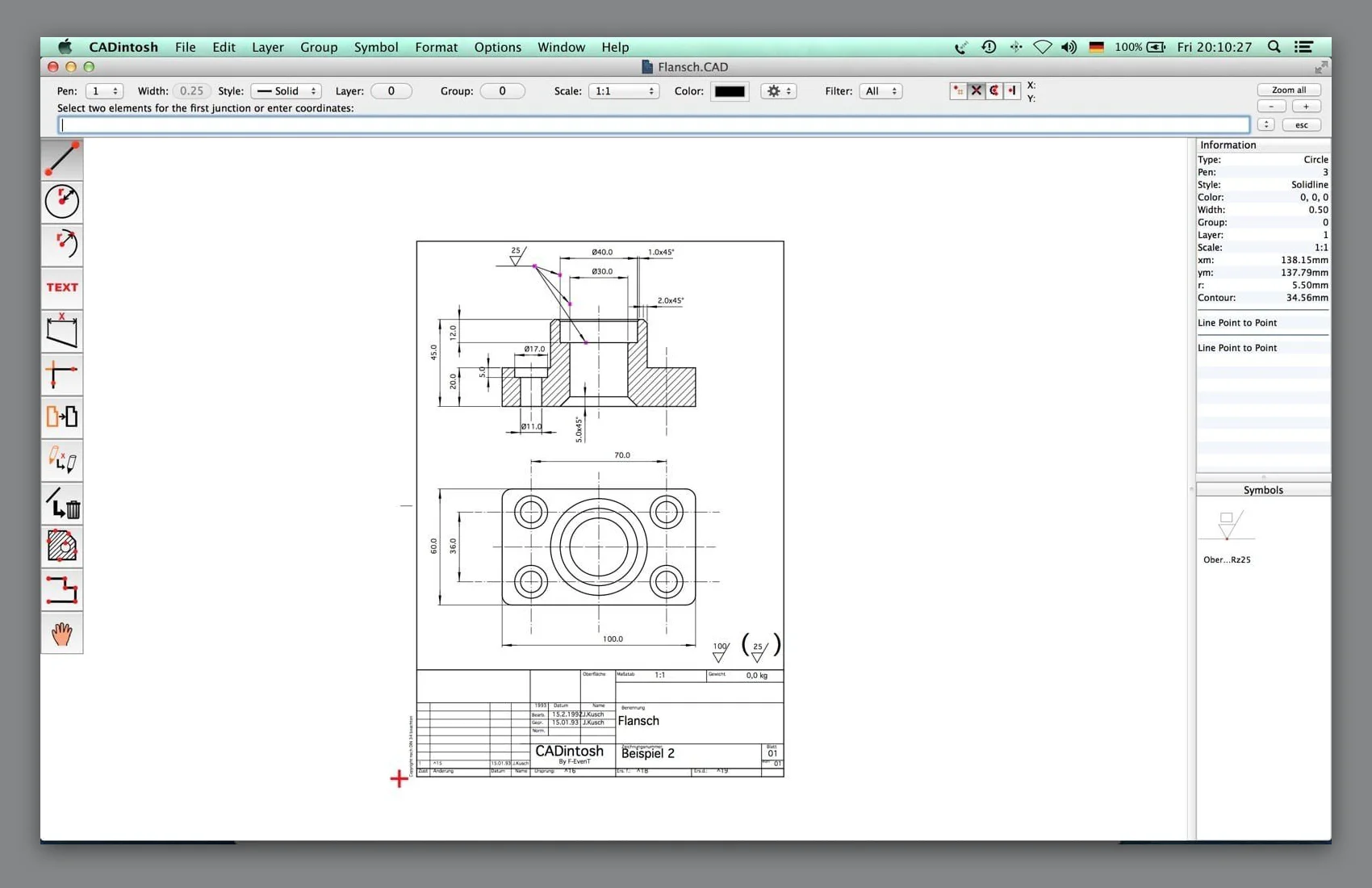The height and width of the screenshot is (888, 1372).
Task: Open the CADintosh application menu
Action: pos(123,47)
